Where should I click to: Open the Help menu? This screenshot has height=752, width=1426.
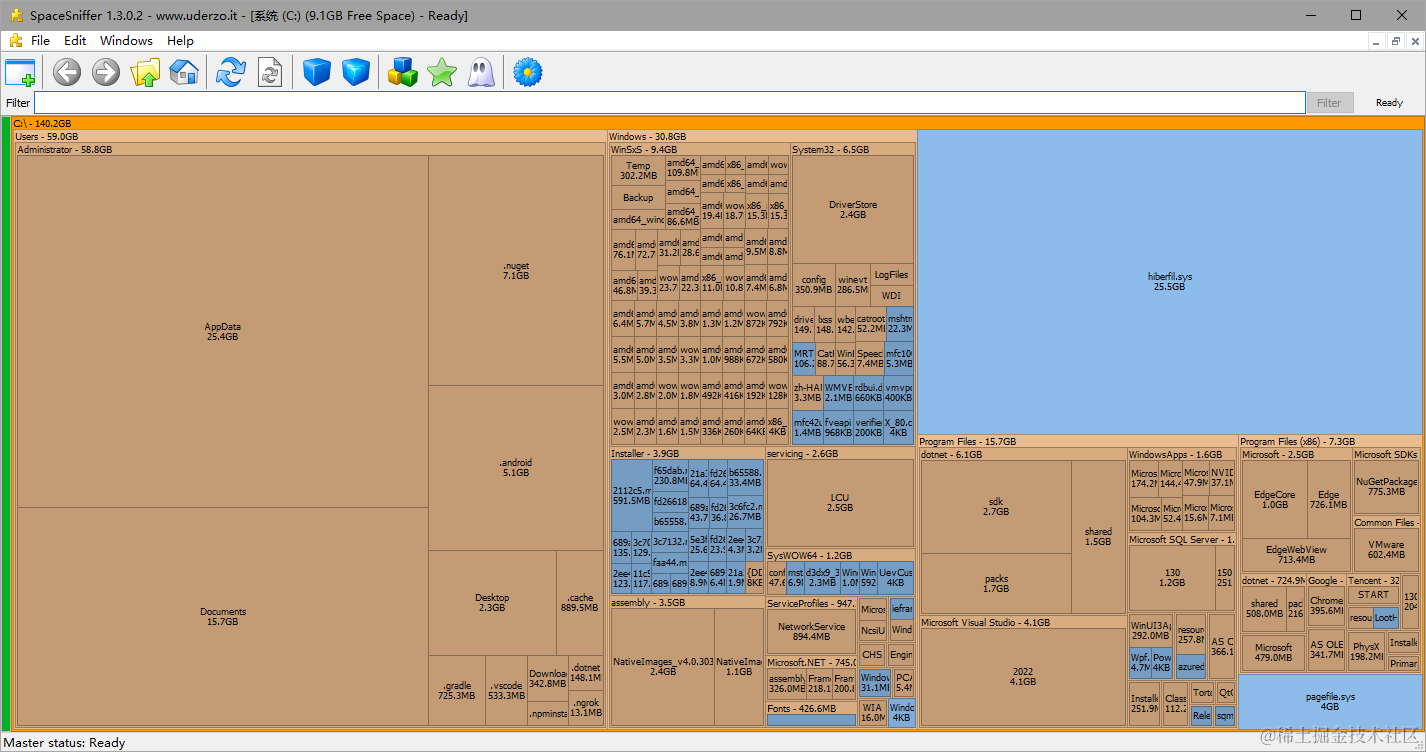tap(181, 41)
